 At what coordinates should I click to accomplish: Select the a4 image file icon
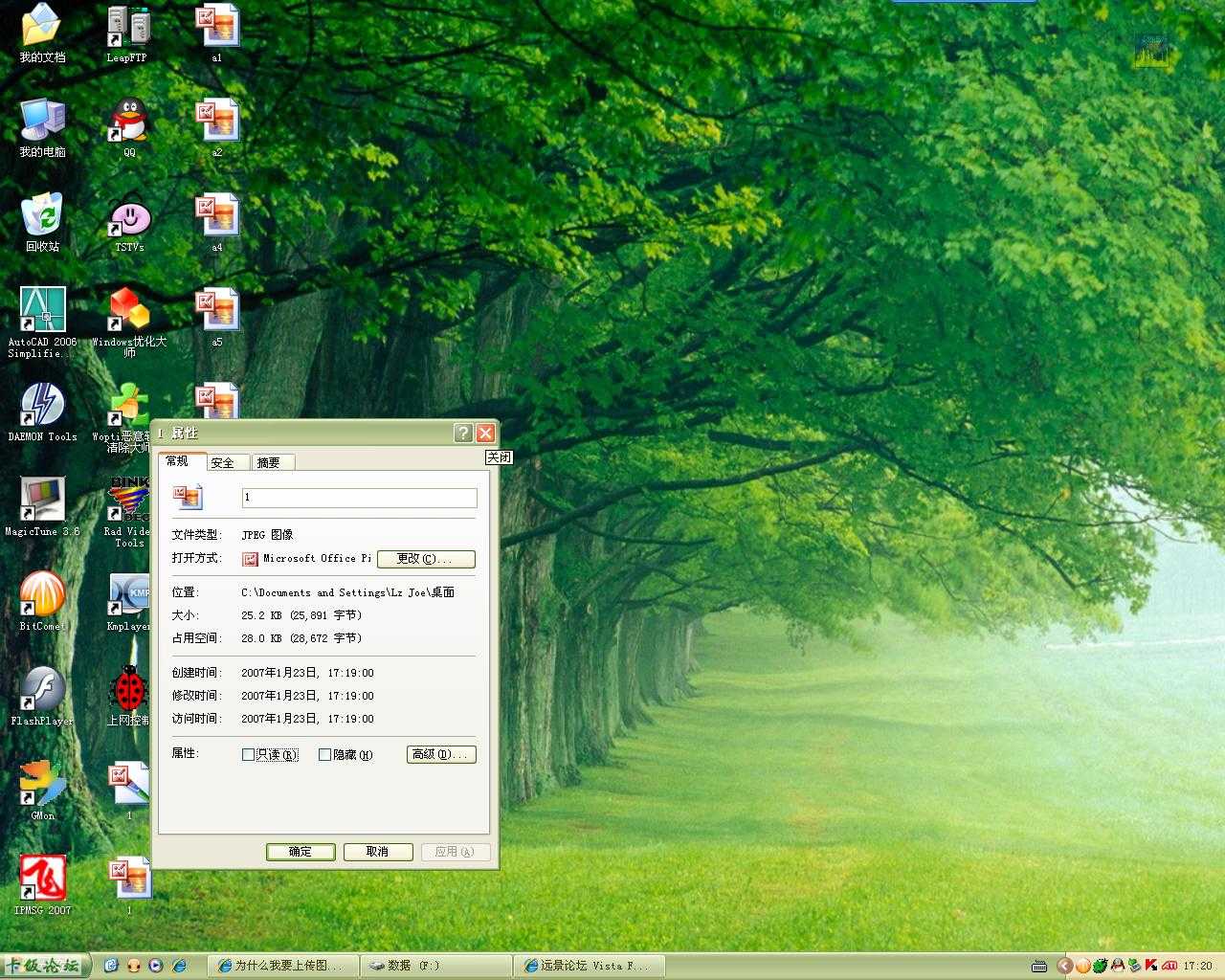click(217, 222)
